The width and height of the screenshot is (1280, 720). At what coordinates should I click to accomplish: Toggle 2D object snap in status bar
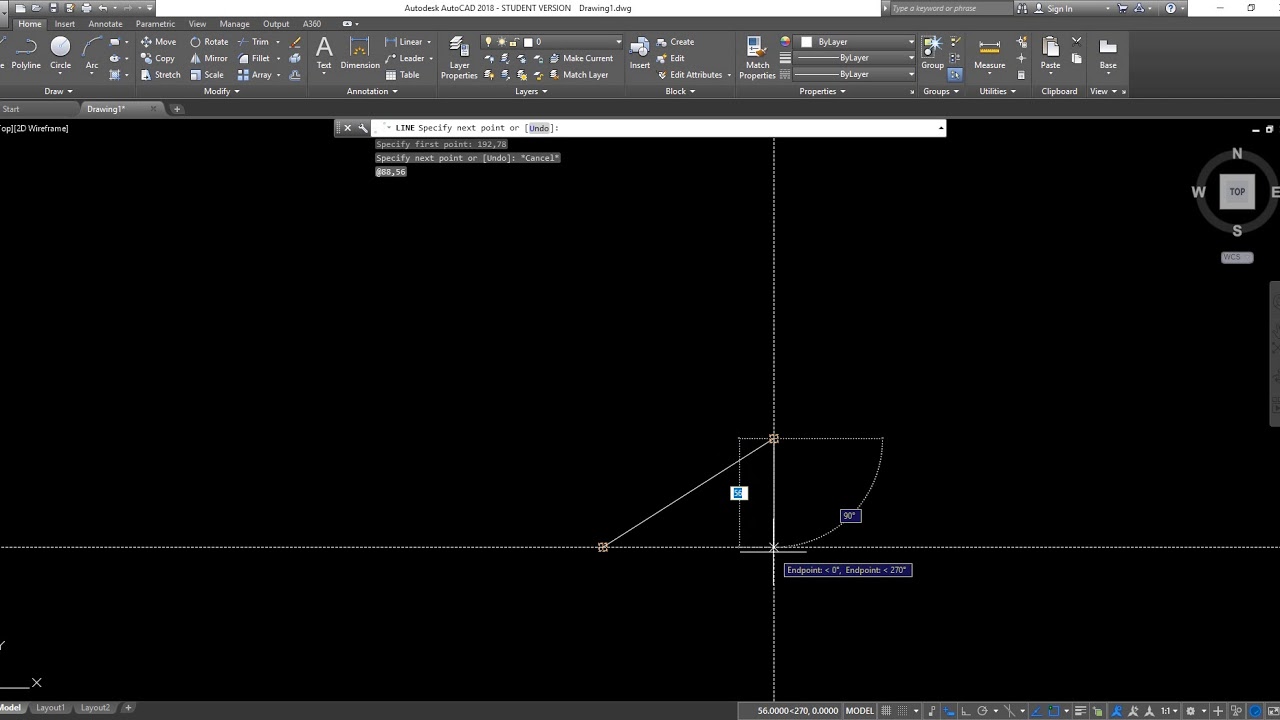coord(1053,710)
